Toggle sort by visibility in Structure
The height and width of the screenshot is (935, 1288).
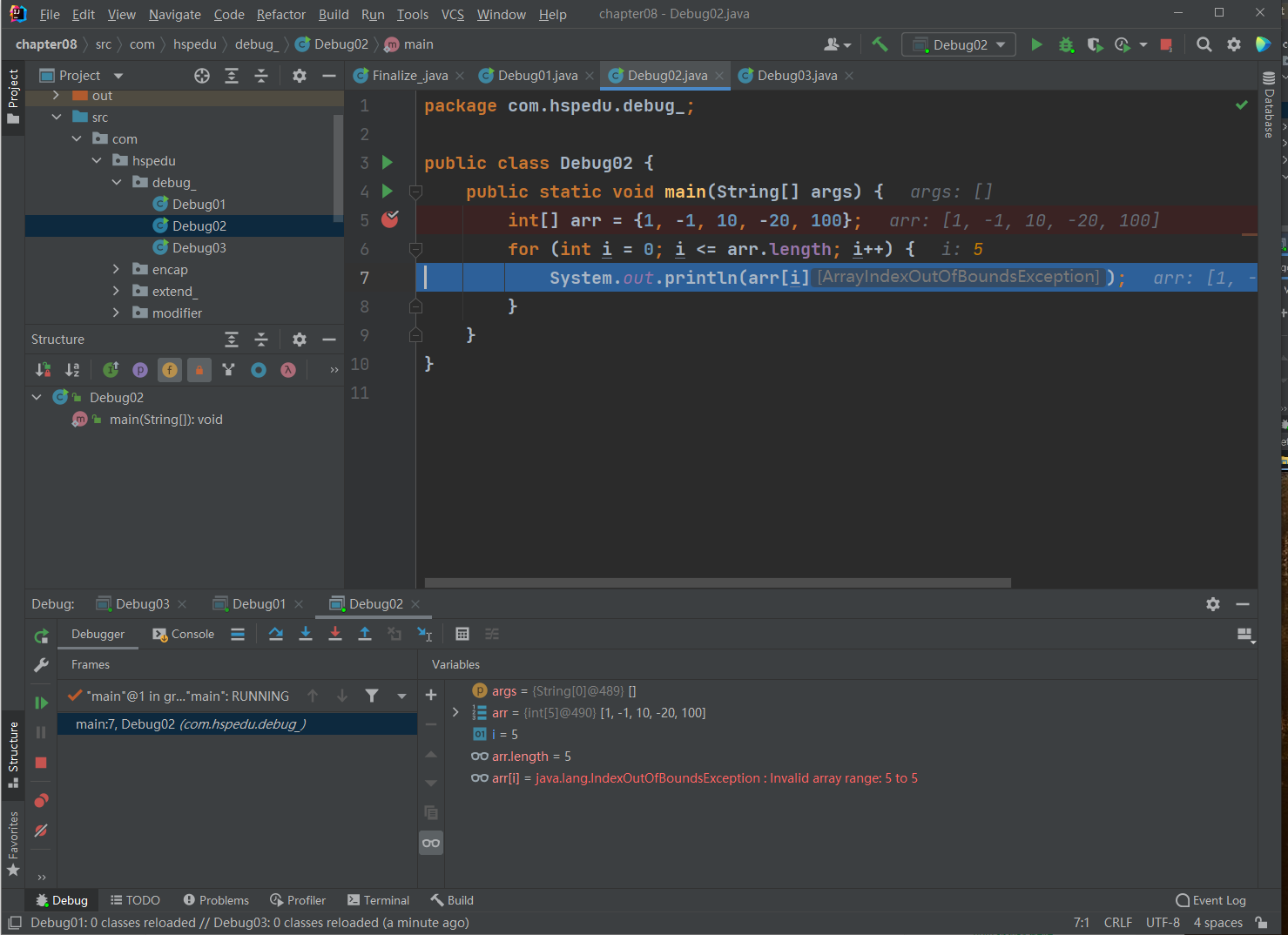[43, 370]
